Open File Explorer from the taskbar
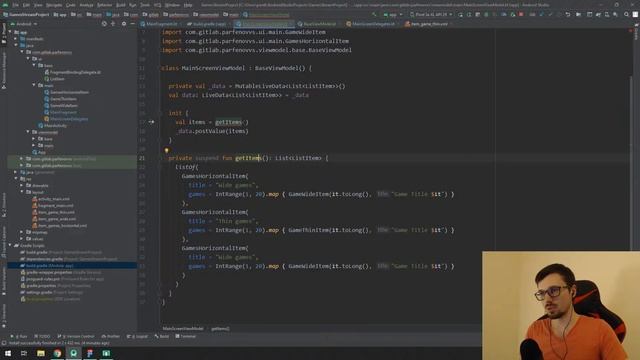Image resolution: width=640 pixels, height=360 pixels. coord(41,353)
